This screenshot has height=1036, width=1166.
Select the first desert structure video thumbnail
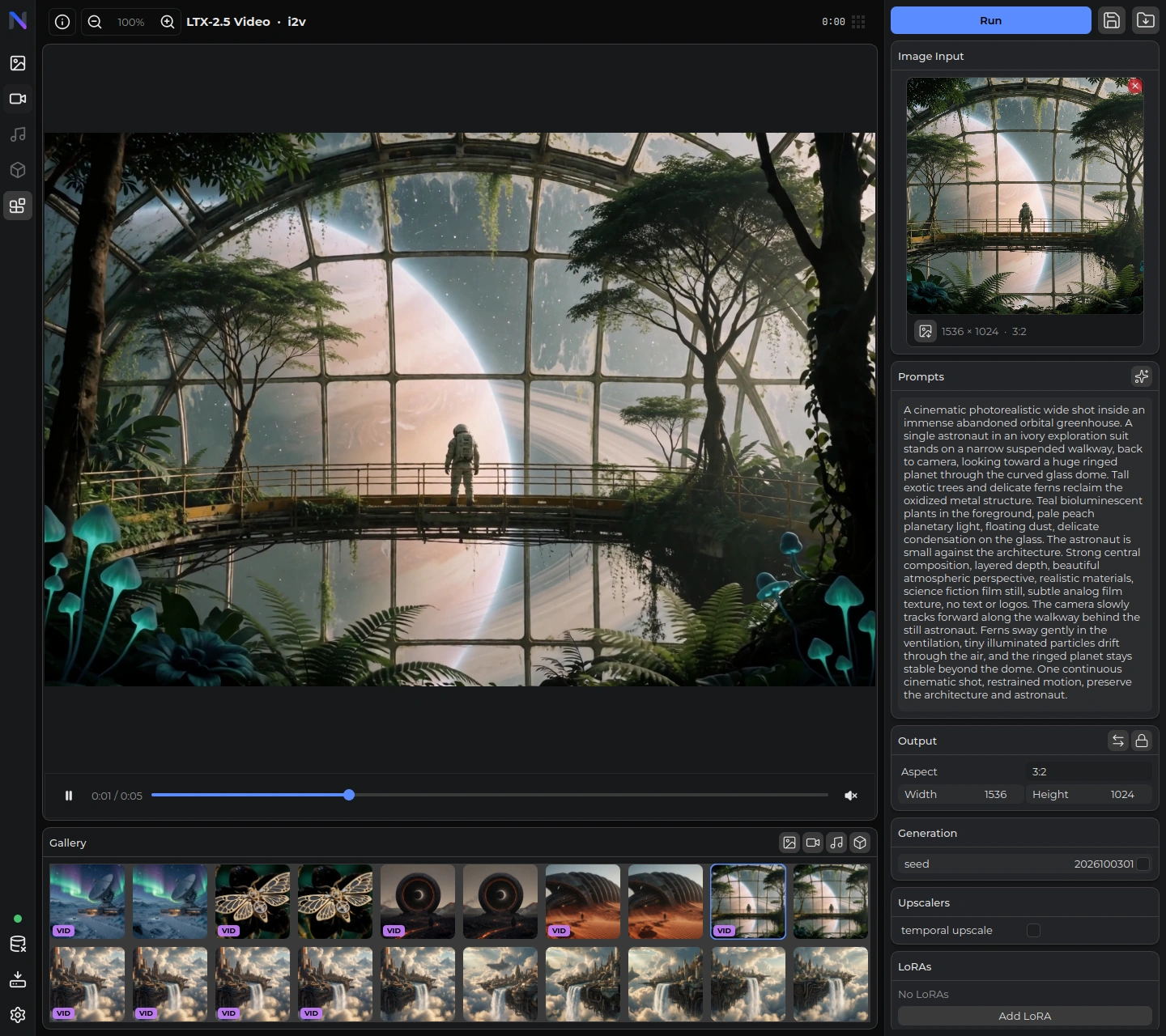[x=583, y=902]
